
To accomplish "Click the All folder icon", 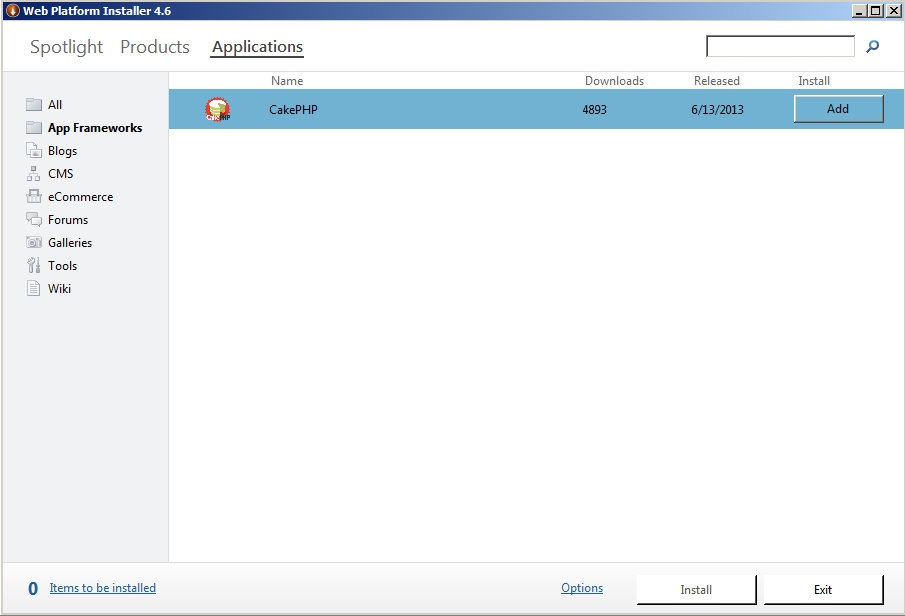I will [x=34, y=104].
